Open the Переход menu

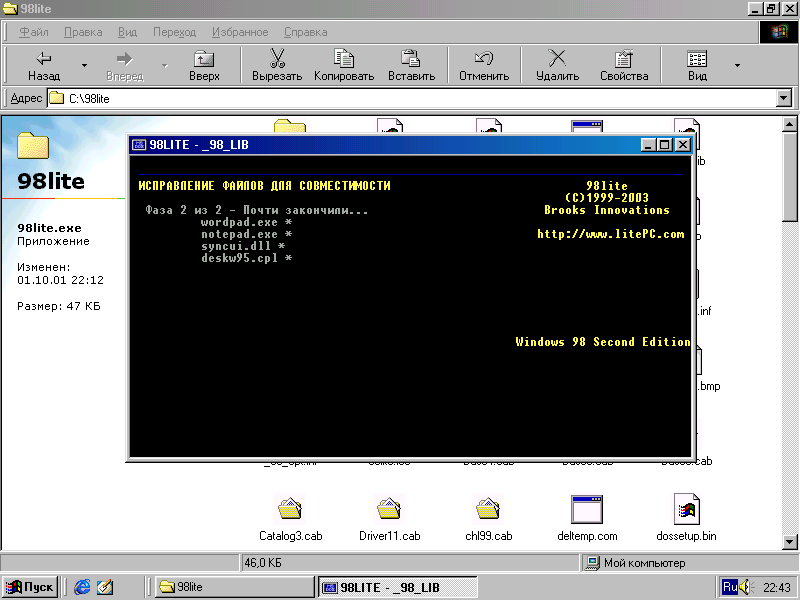coord(174,32)
